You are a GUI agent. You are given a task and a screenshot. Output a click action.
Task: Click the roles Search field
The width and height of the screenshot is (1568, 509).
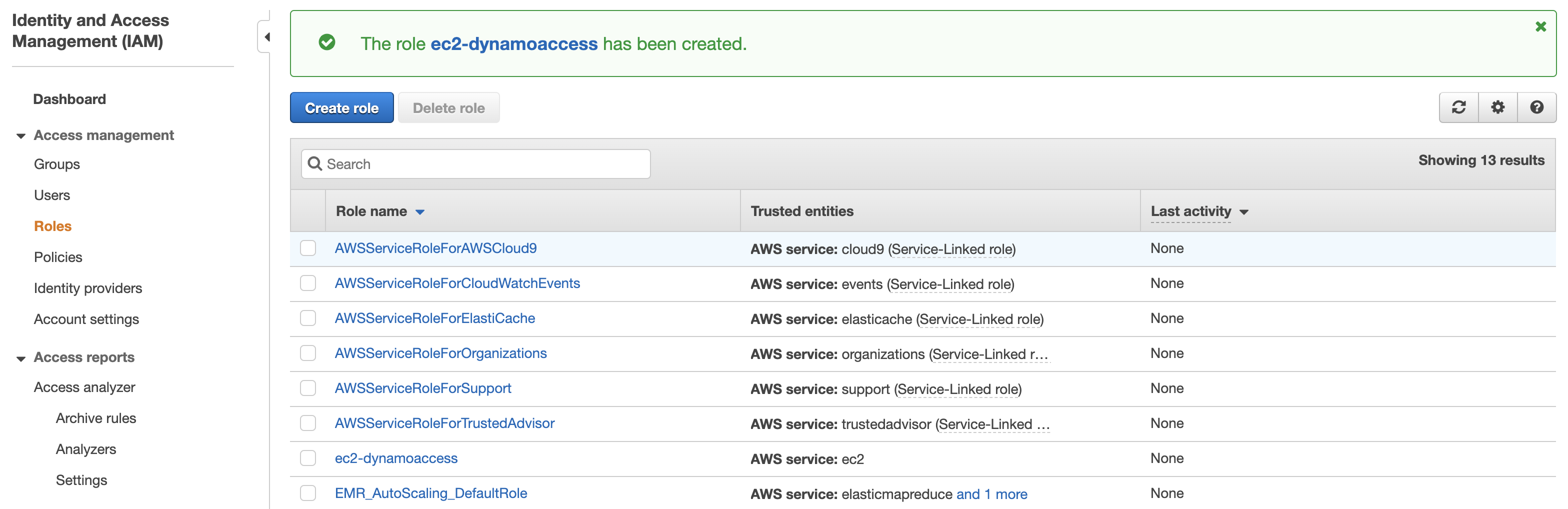(475, 164)
